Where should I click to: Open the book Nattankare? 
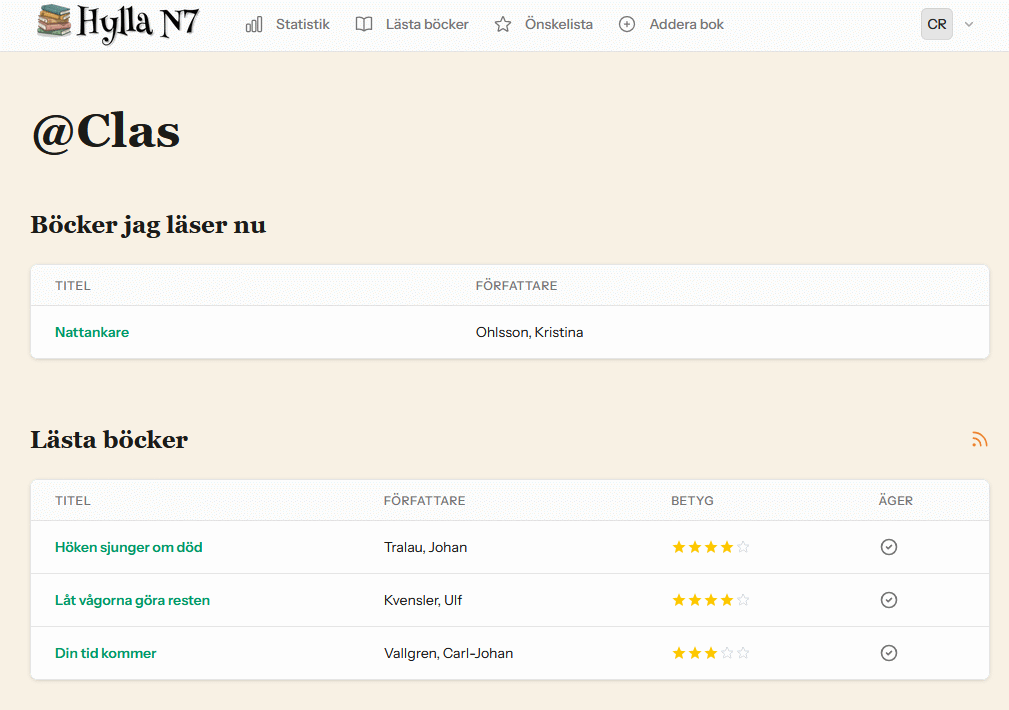click(x=92, y=332)
